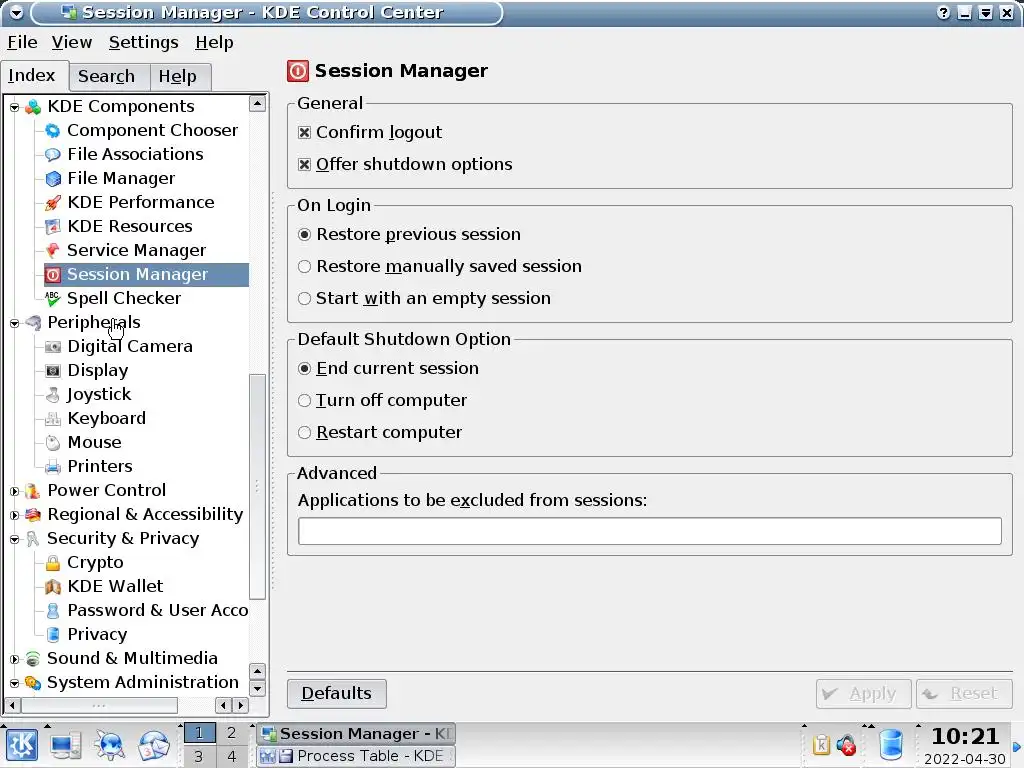
Task: Select End current session option
Action: click(304, 368)
